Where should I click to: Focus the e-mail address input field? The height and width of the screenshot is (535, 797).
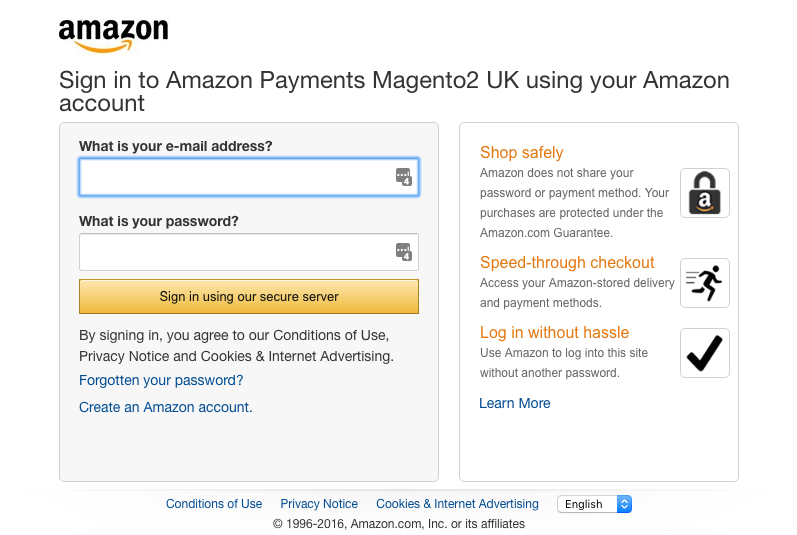pos(235,177)
